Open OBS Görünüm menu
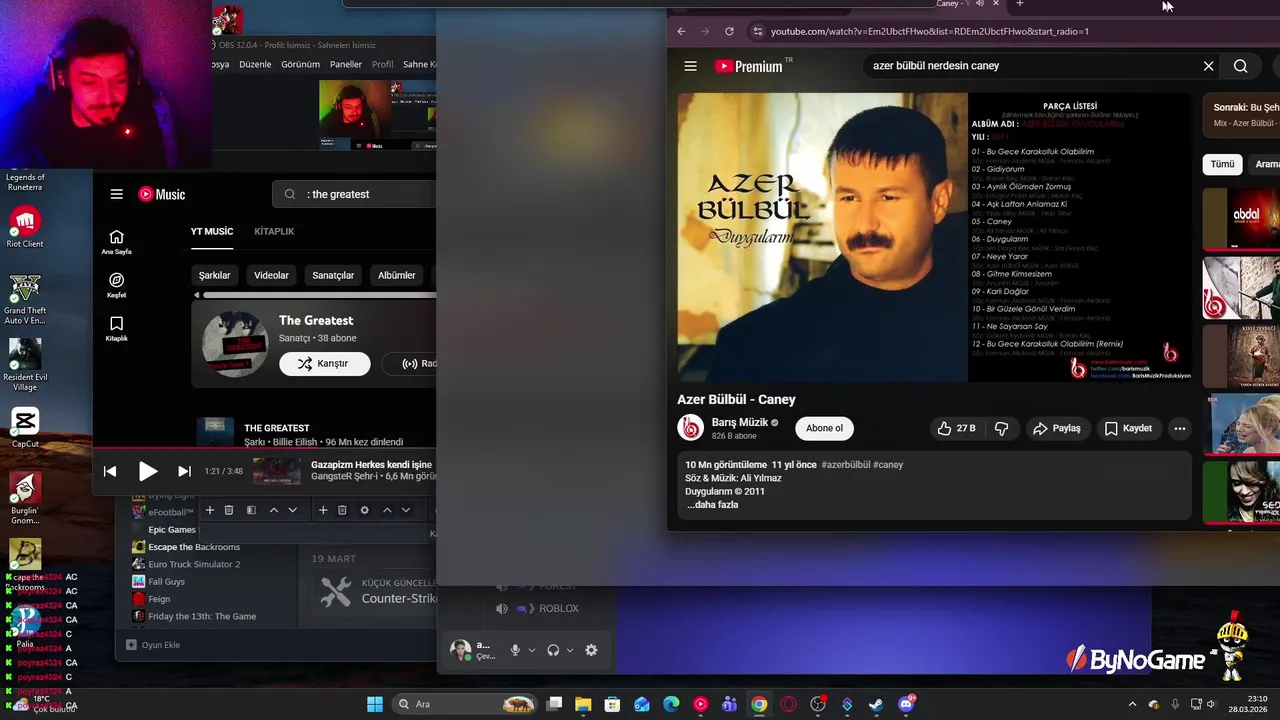1280x720 pixels. click(300, 64)
